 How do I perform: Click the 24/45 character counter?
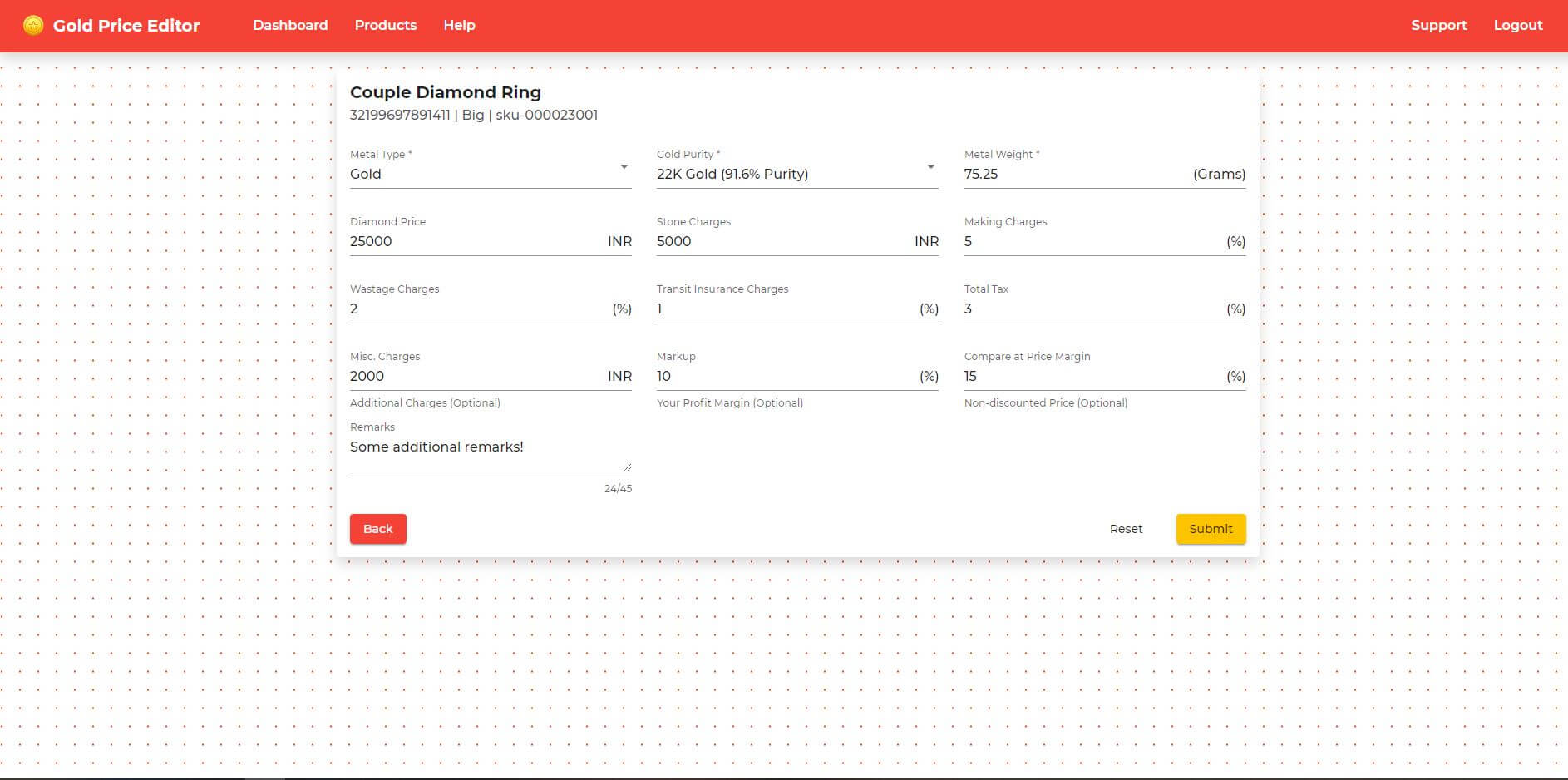click(x=618, y=489)
